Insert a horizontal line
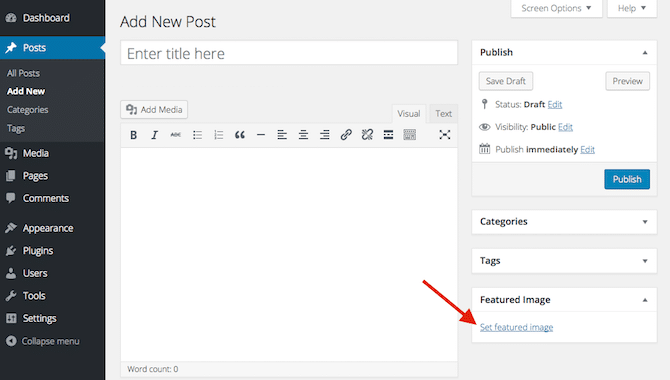The image size is (670, 380). click(x=261, y=135)
